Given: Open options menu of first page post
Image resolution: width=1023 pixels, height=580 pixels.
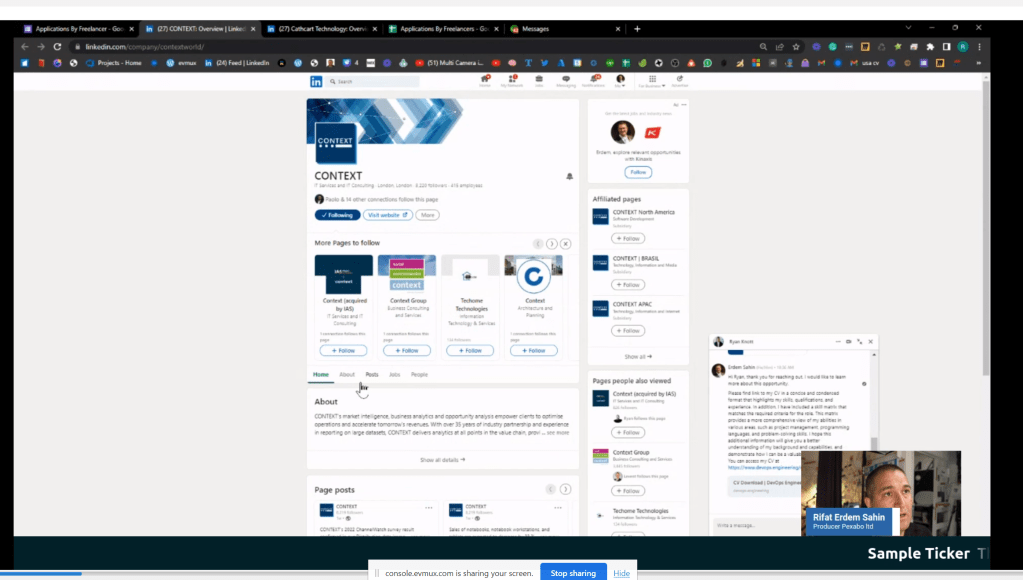Looking at the screenshot, I should [x=429, y=508].
